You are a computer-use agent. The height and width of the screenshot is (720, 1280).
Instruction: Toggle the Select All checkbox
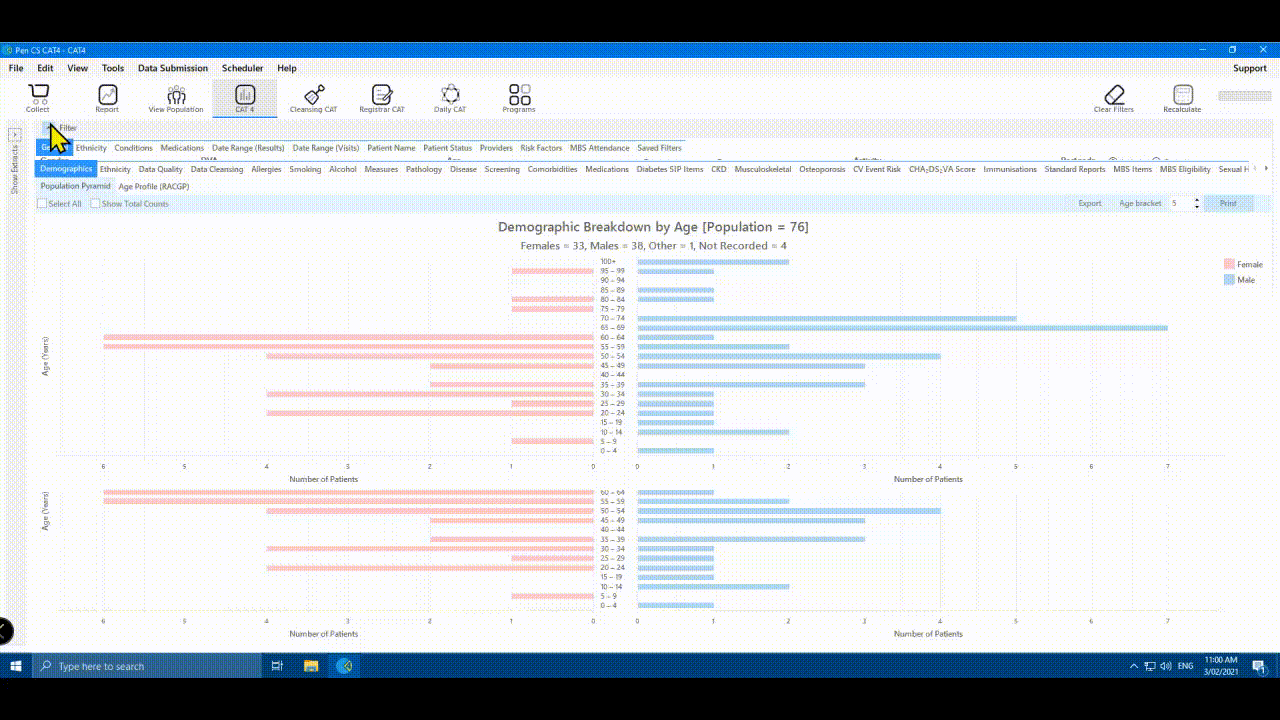click(x=42, y=204)
